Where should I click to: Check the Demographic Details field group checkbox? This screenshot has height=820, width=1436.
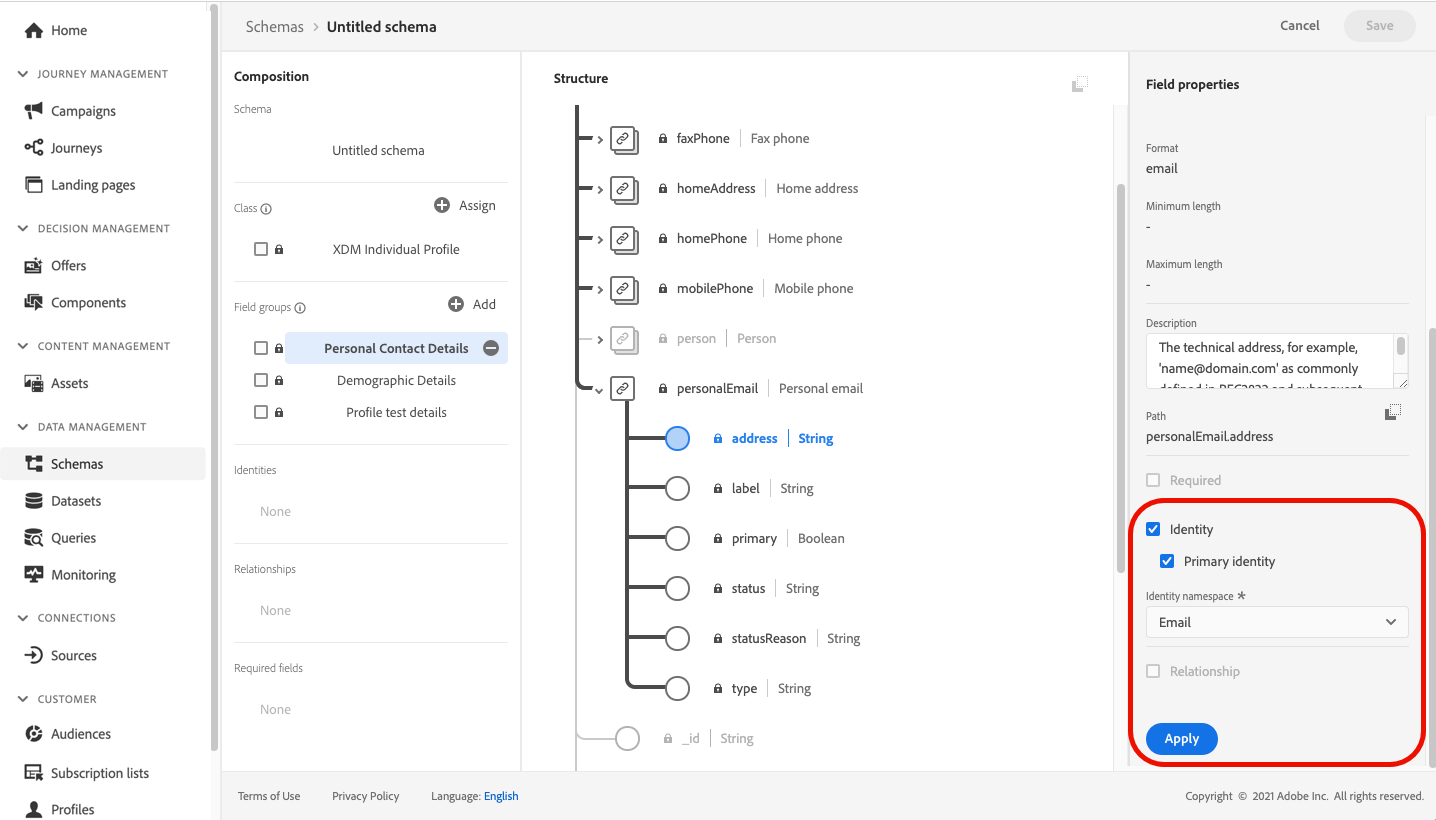click(x=261, y=380)
